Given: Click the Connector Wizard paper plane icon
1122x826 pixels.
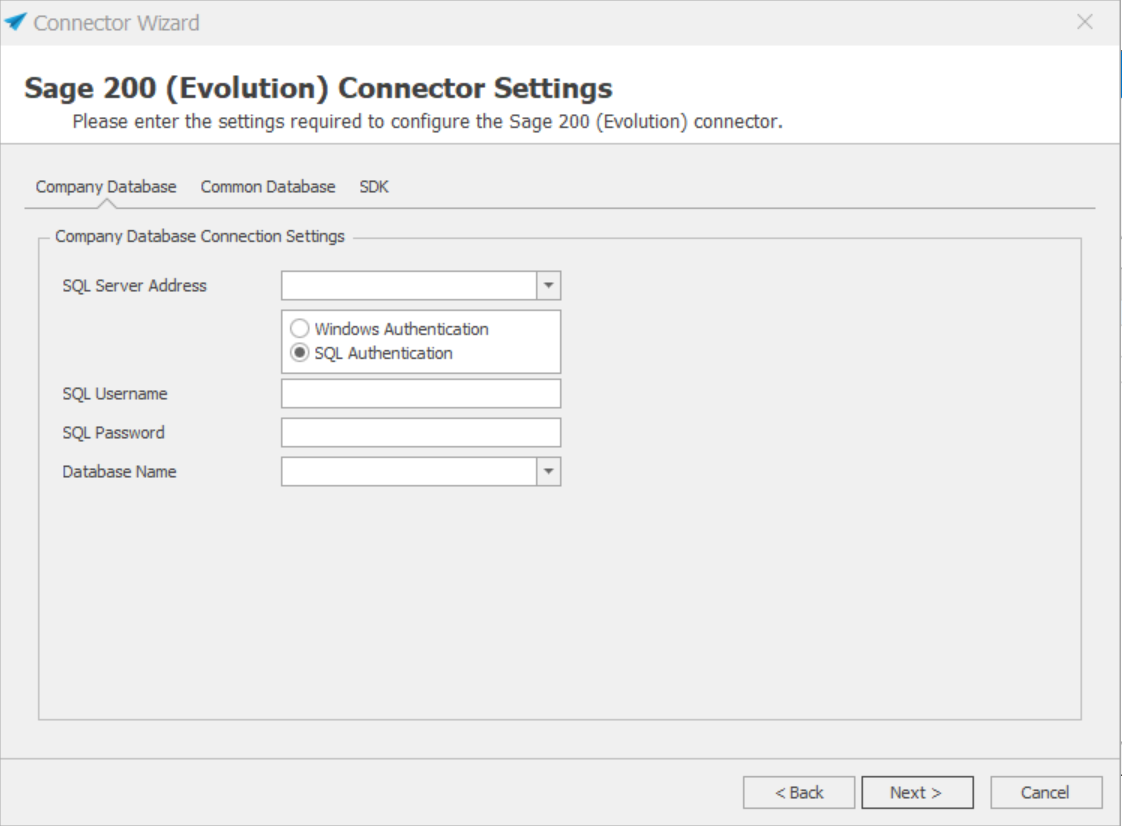Looking at the screenshot, I should (15, 22).
